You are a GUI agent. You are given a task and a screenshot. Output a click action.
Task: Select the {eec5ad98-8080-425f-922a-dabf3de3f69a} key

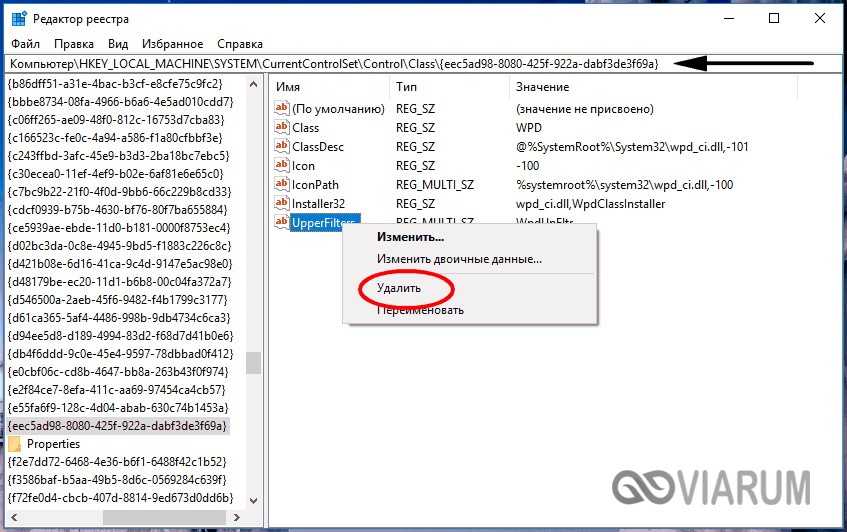click(117, 426)
